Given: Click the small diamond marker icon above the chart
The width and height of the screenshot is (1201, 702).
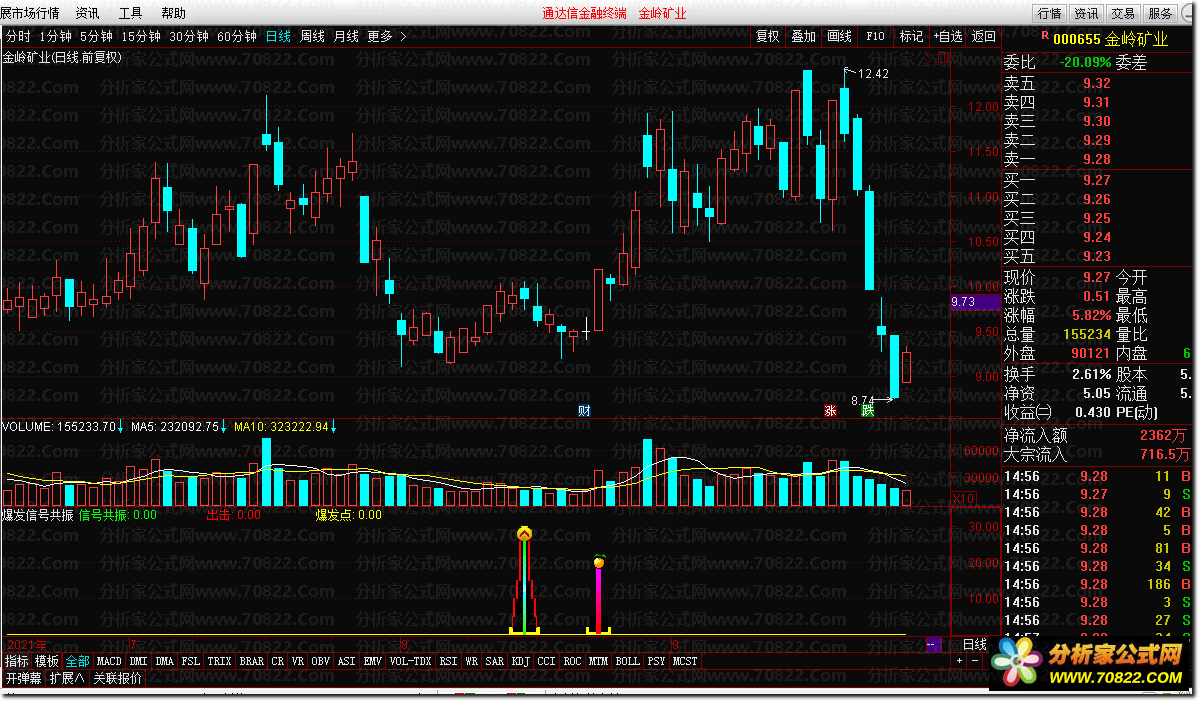Looking at the screenshot, I should (x=929, y=57).
